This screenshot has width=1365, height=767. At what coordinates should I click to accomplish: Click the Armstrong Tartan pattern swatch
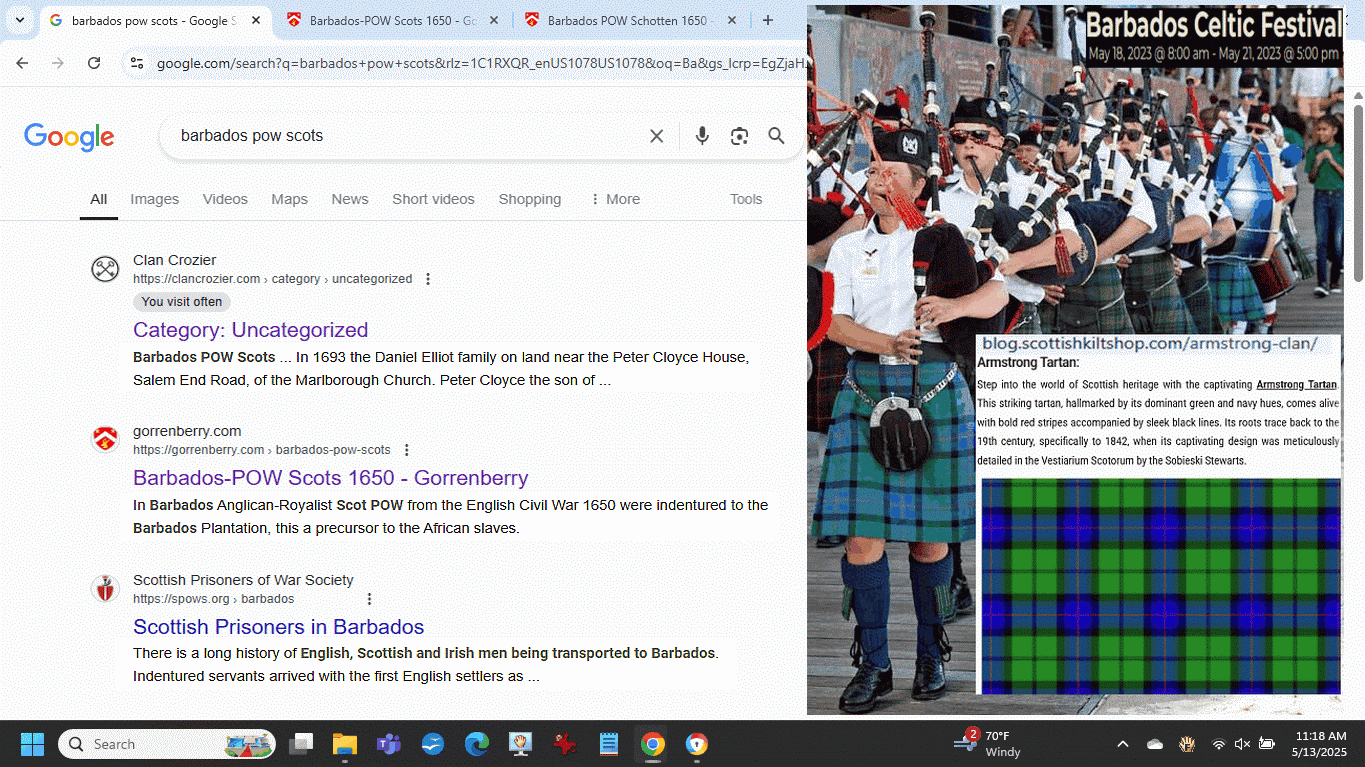pyautogui.click(x=1160, y=586)
